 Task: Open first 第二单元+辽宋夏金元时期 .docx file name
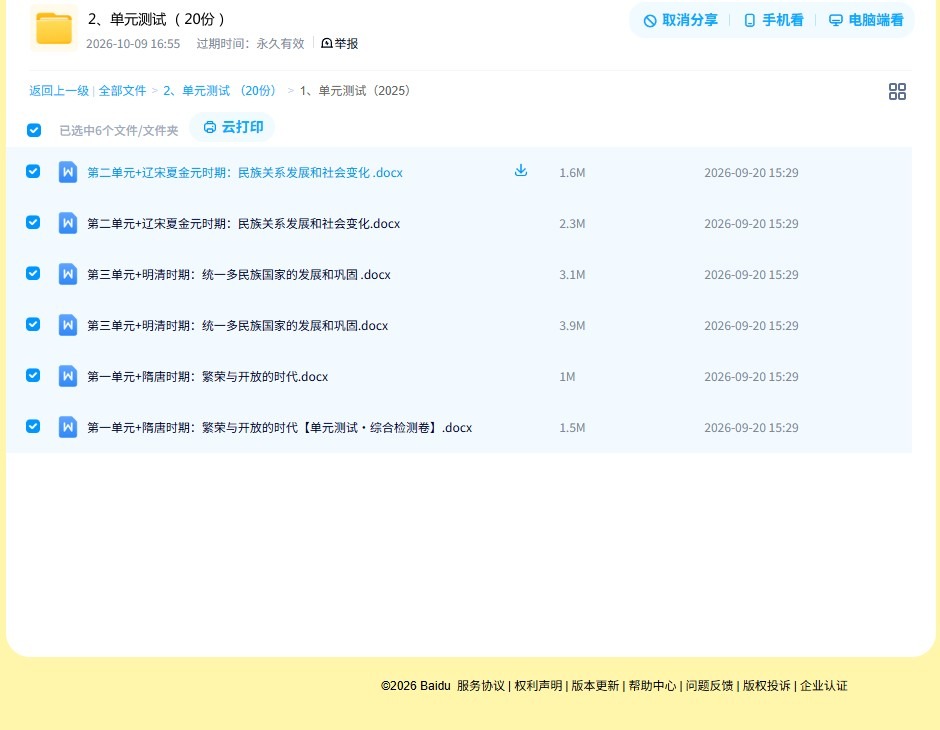pos(245,173)
